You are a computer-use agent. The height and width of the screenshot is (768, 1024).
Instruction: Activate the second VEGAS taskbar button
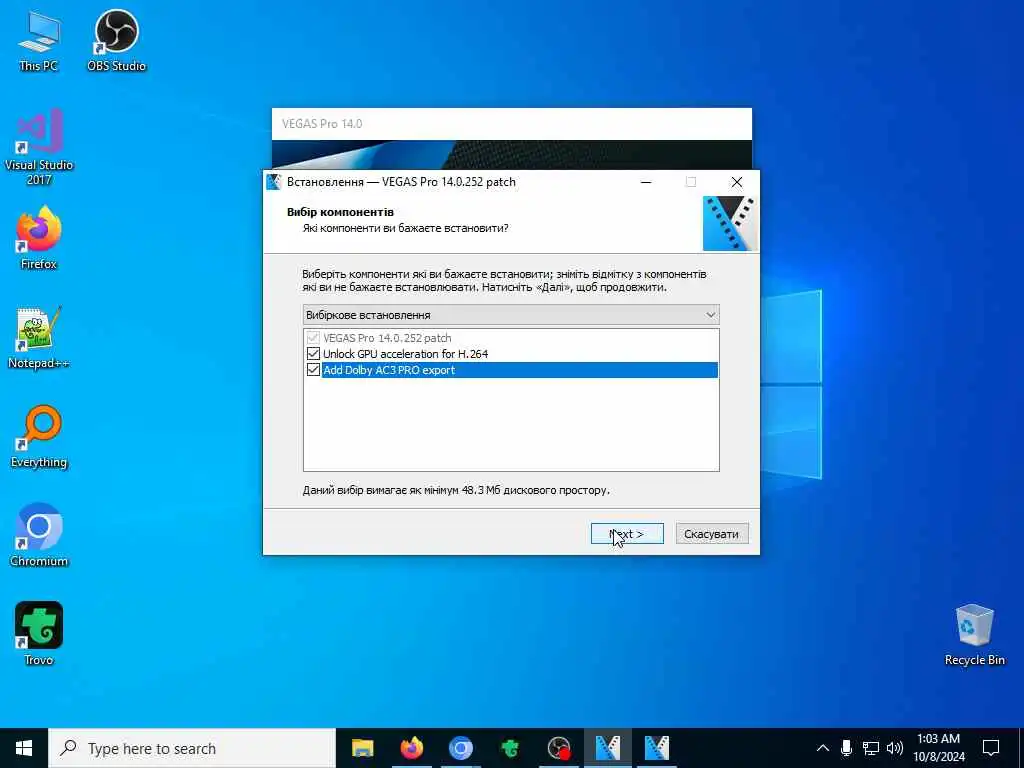pyautogui.click(x=656, y=748)
